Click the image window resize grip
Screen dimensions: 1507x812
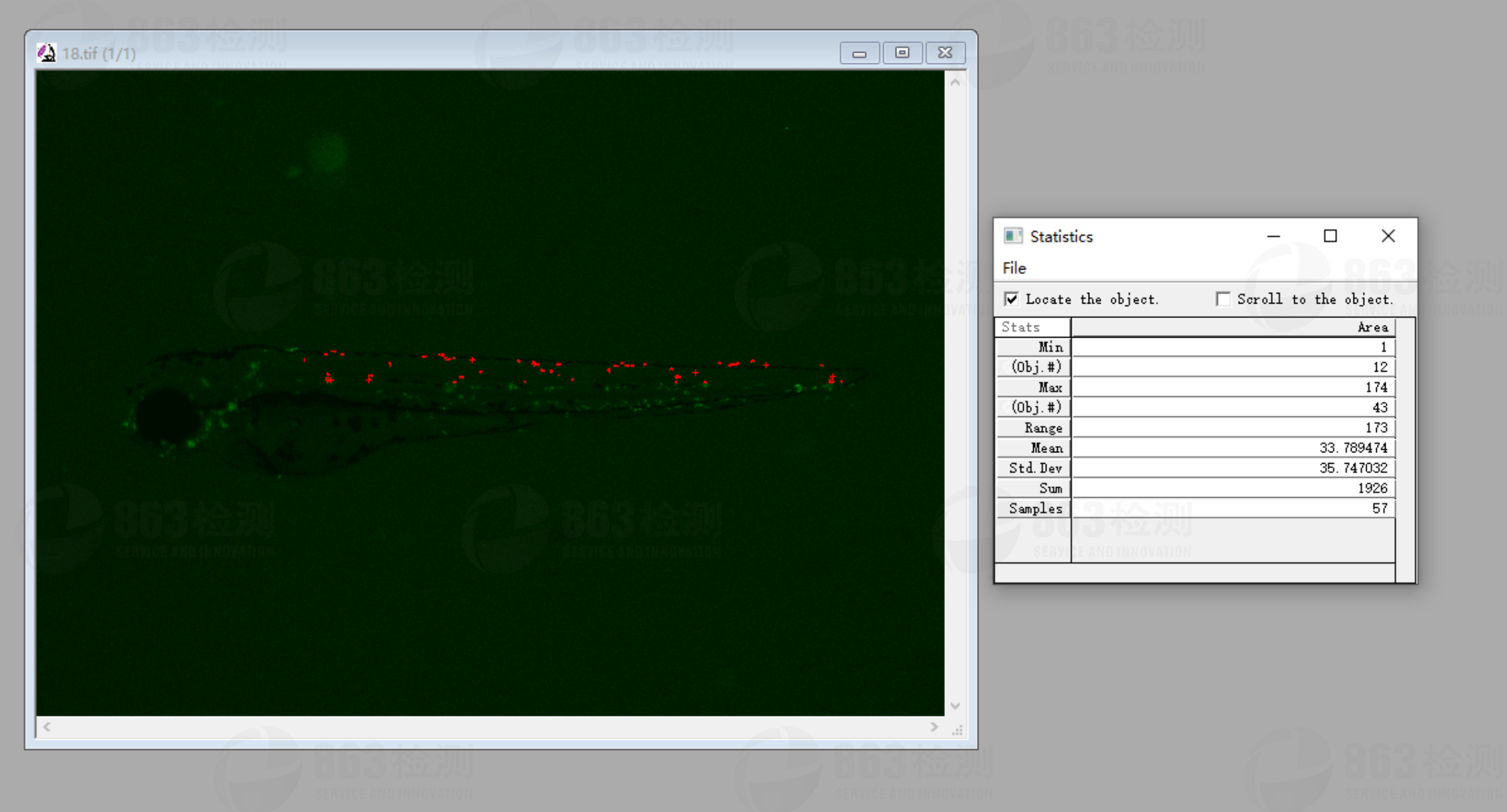tap(957, 730)
